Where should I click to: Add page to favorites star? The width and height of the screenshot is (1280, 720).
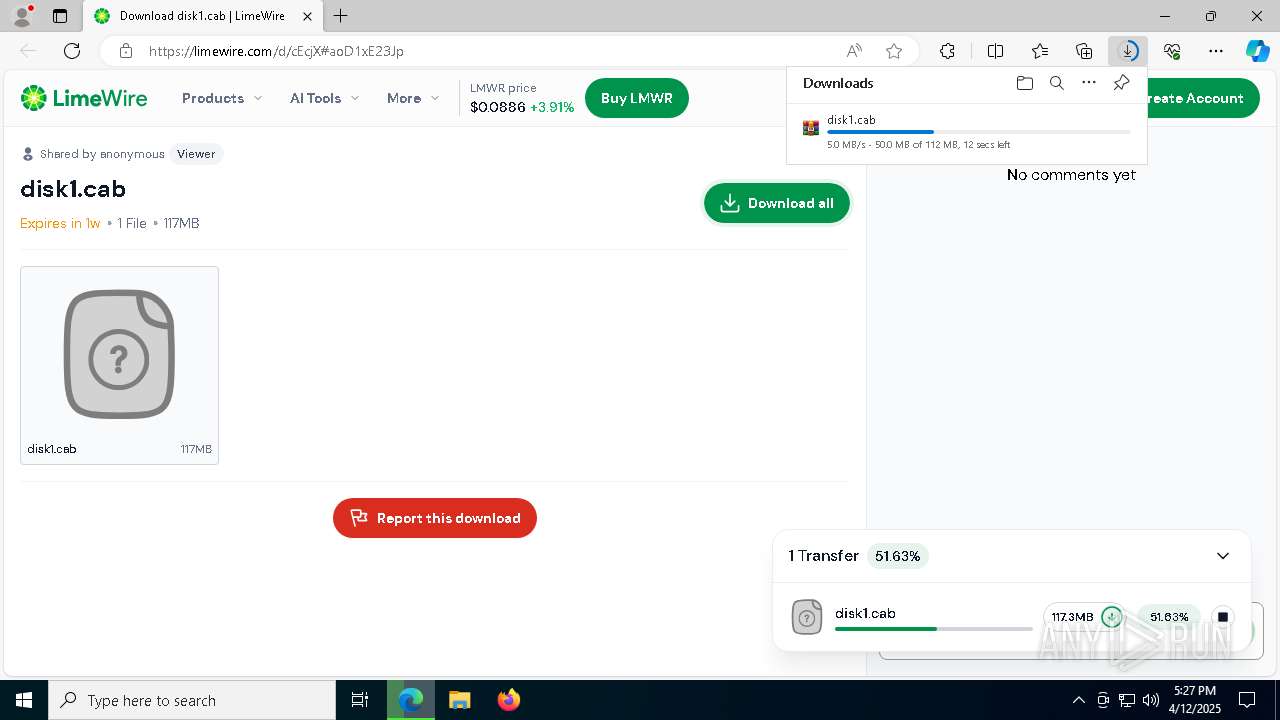pyautogui.click(x=894, y=51)
